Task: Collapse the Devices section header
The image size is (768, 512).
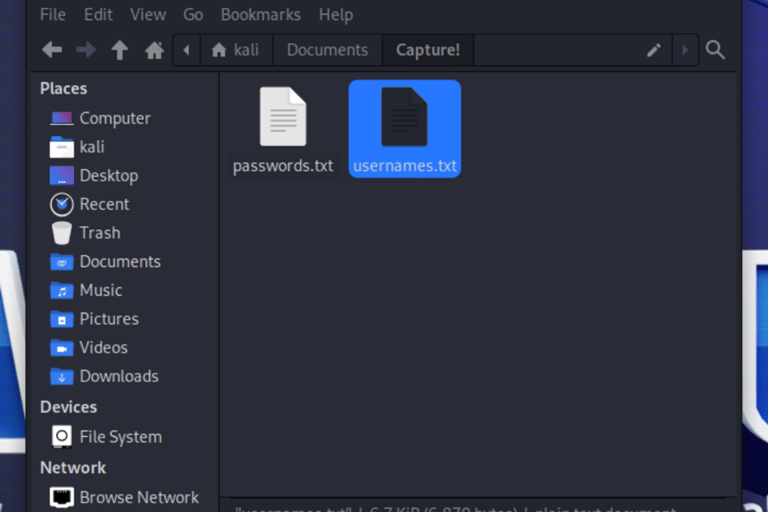Action: (x=69, y=407)
